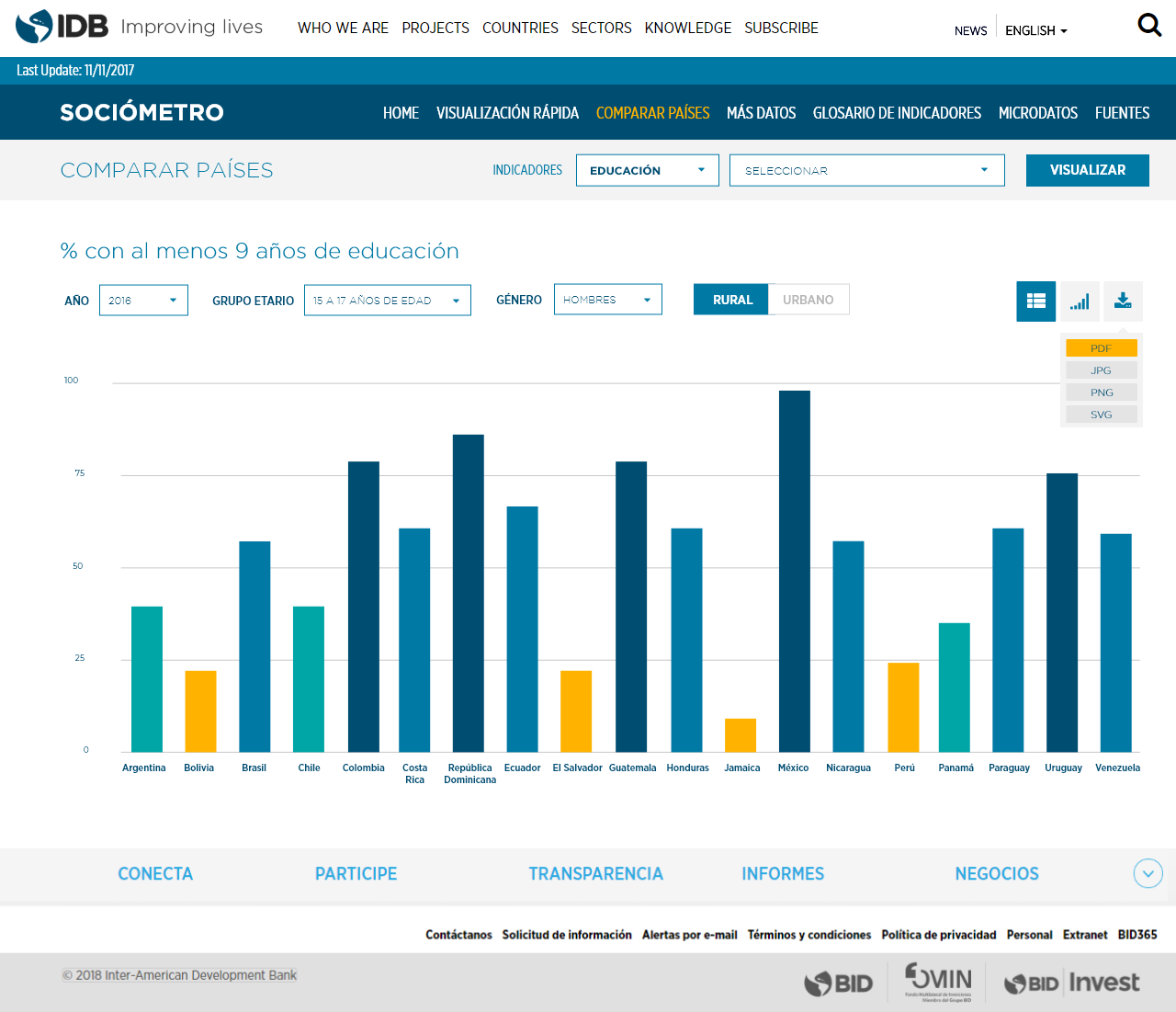
Task: Click SUBSCRIBE in top navigation
Action: click(781, 28)
